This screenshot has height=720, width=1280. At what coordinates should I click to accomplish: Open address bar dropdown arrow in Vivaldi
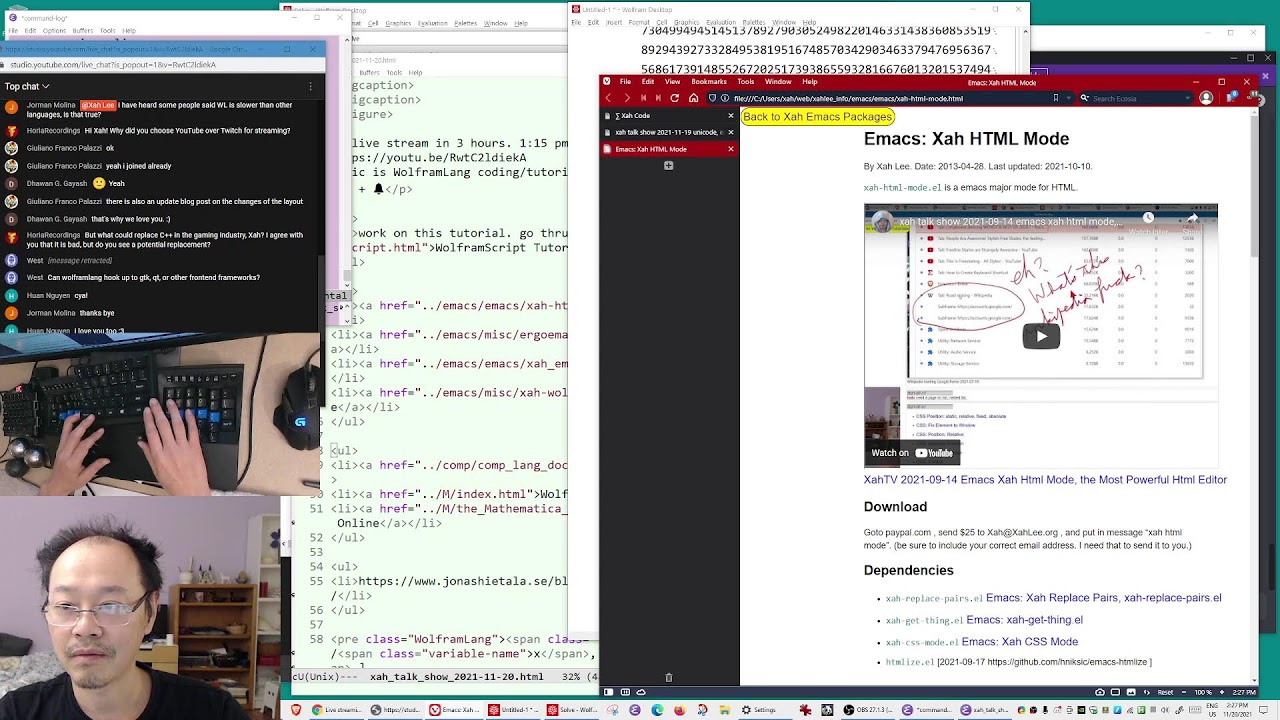click(x=1071, y=98)
